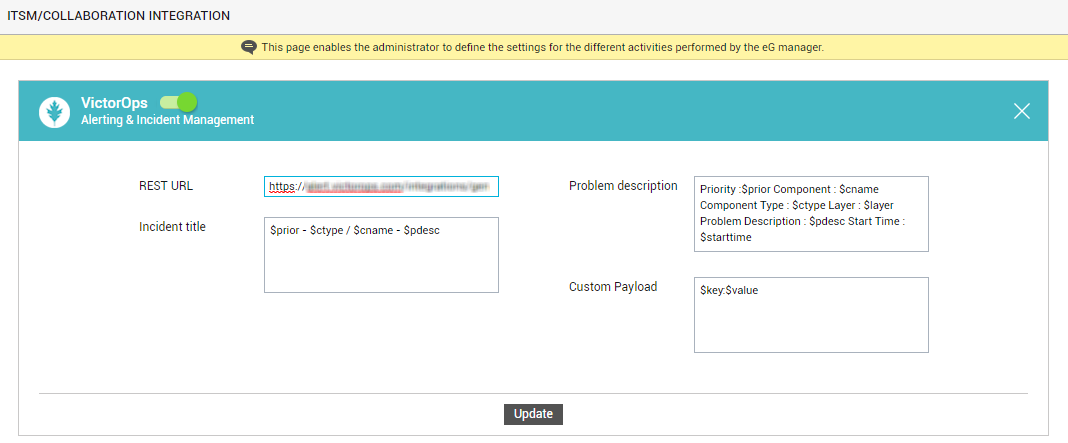The height and width of the screenshot is (443, 1068).
Task: Close the VictorOps integration panel
Action: (1021, 111)
